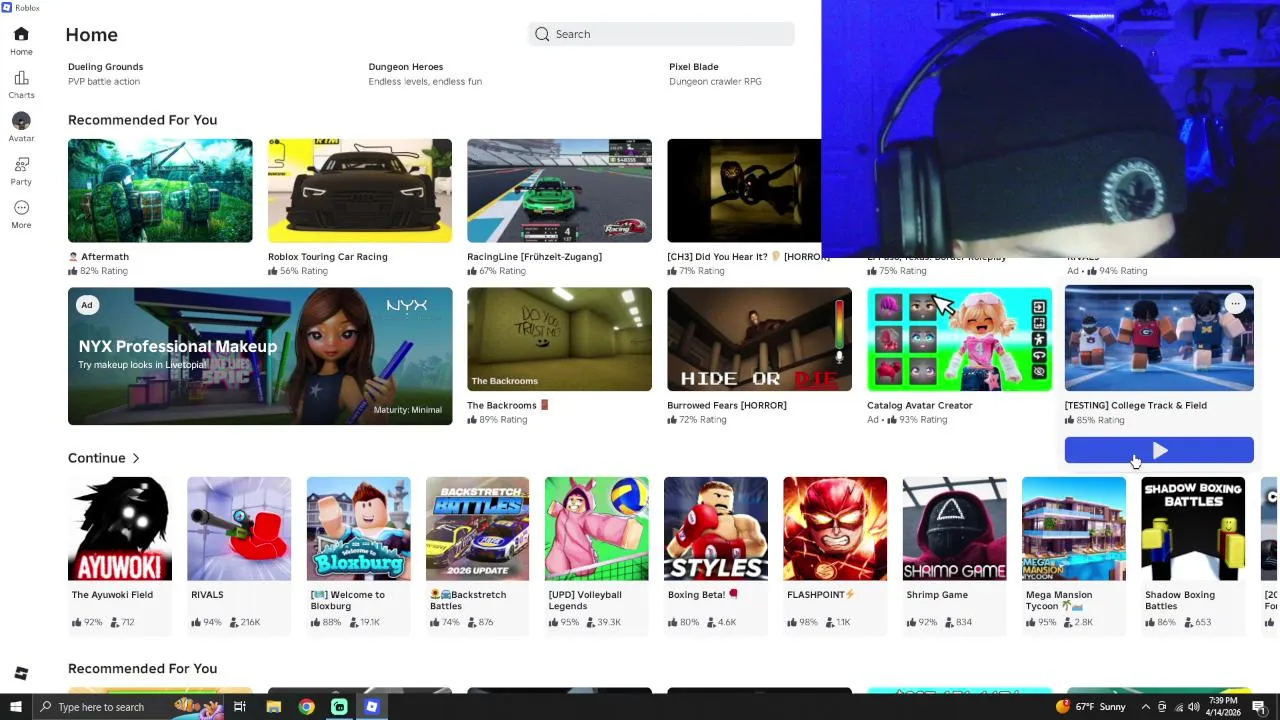The height and width of the screenshot is (720, 1280).
Task: Expand the Continue section arrow
Action: point(136,458)
